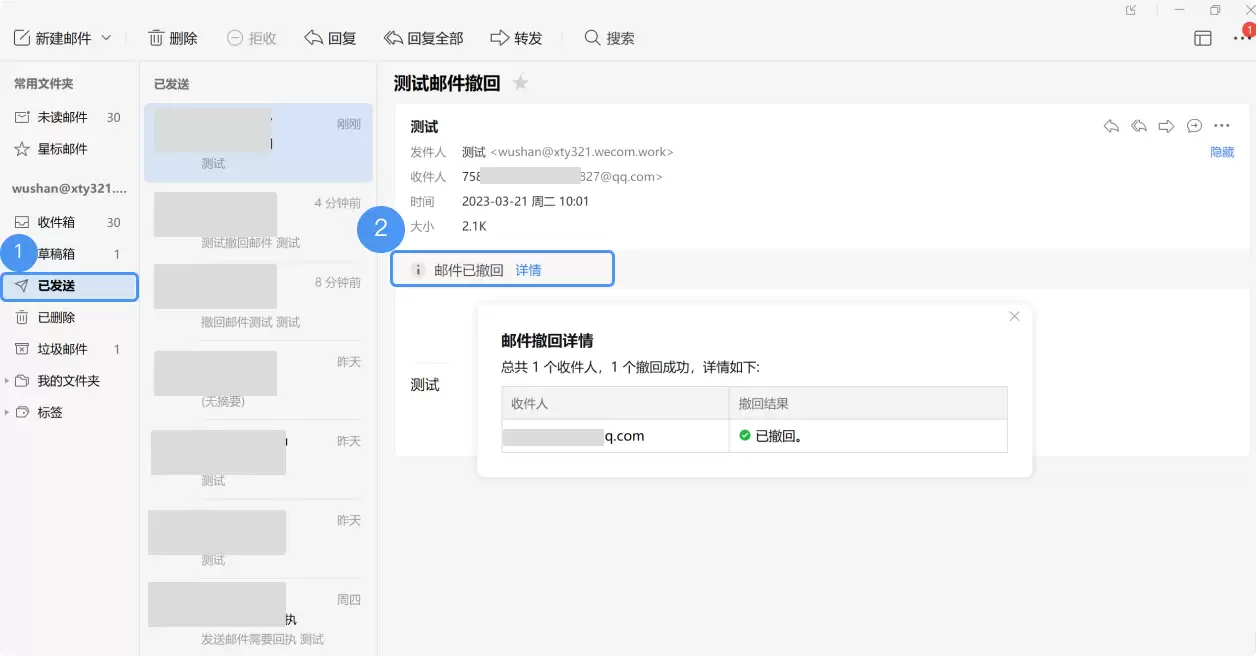Close the 邮件撤回详情 dialog
Viewport: 1256px width, 656px height.
point(1014,316)
